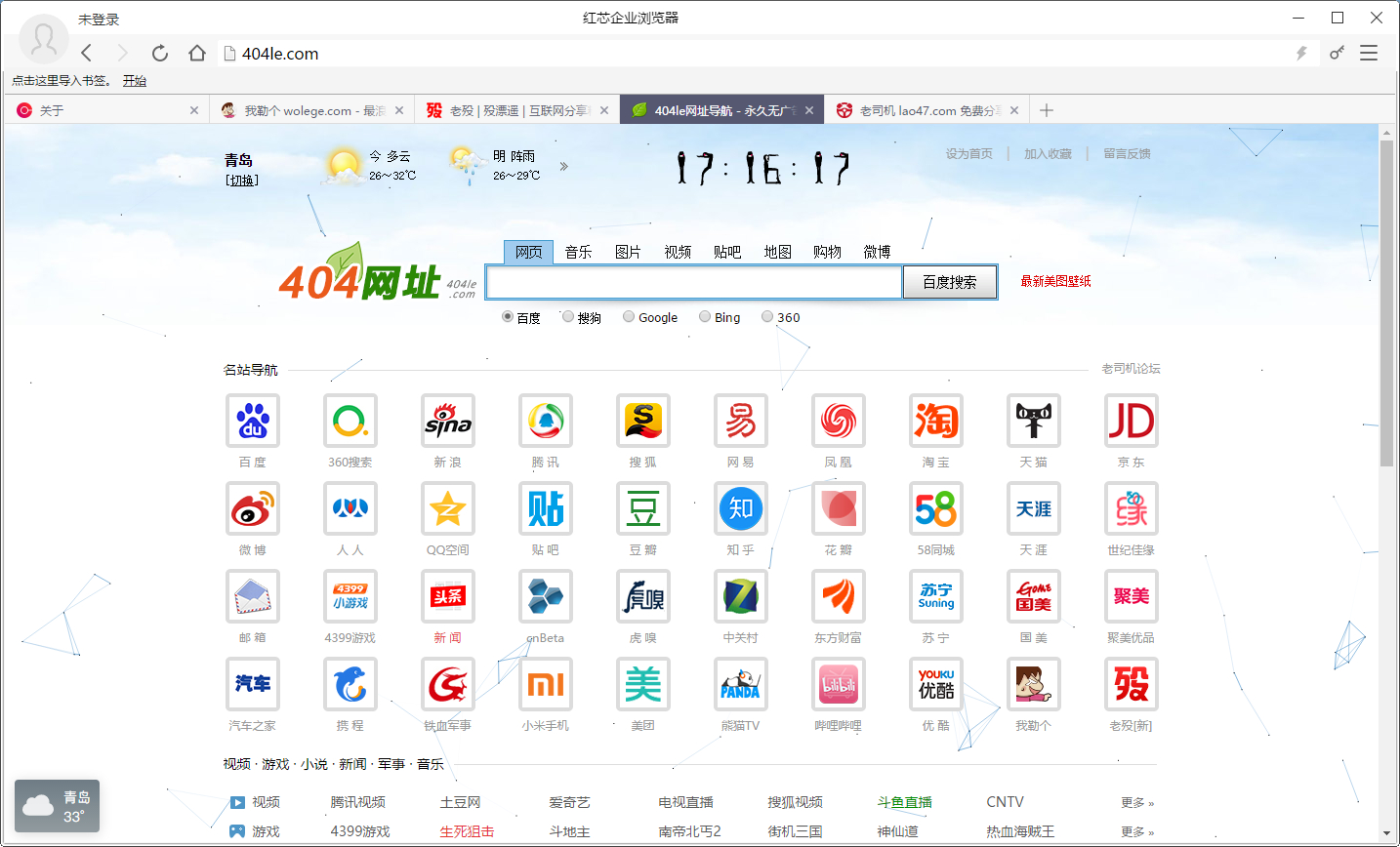Open the 天猫 site icon
Viewport: 1400px width, 847px height.
pyautogui.click(x=1034, y=421)
